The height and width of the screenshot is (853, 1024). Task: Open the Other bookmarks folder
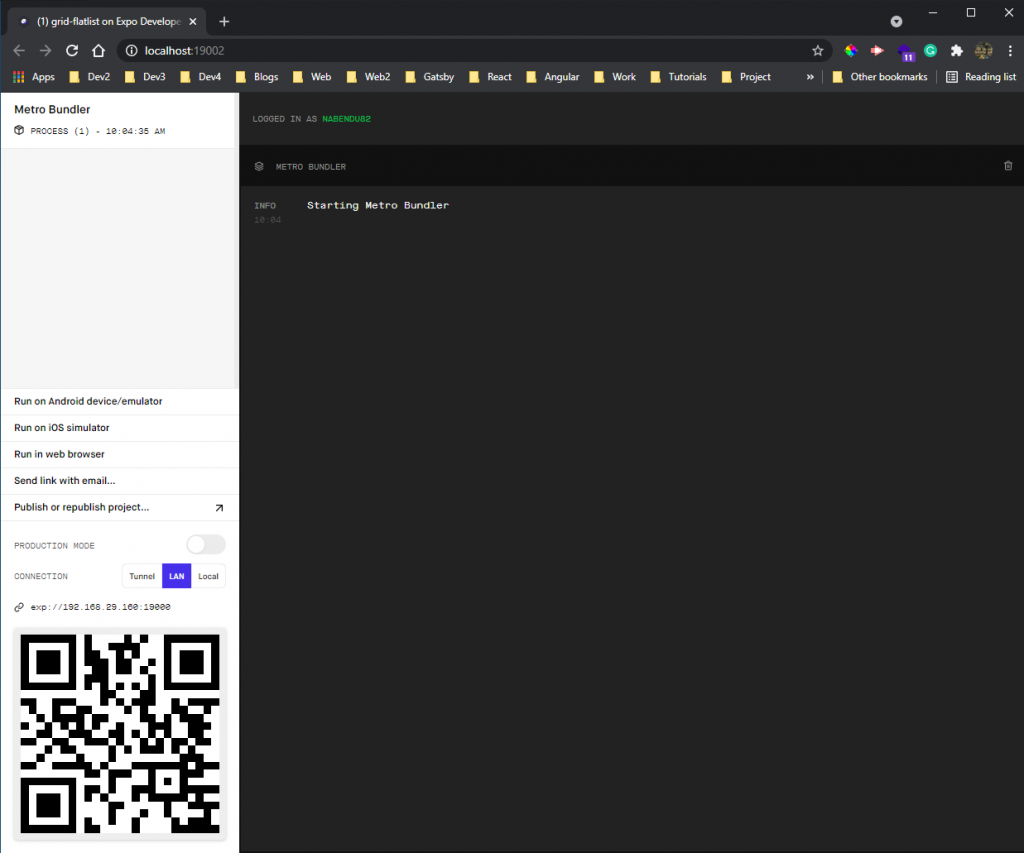[880, 76]
